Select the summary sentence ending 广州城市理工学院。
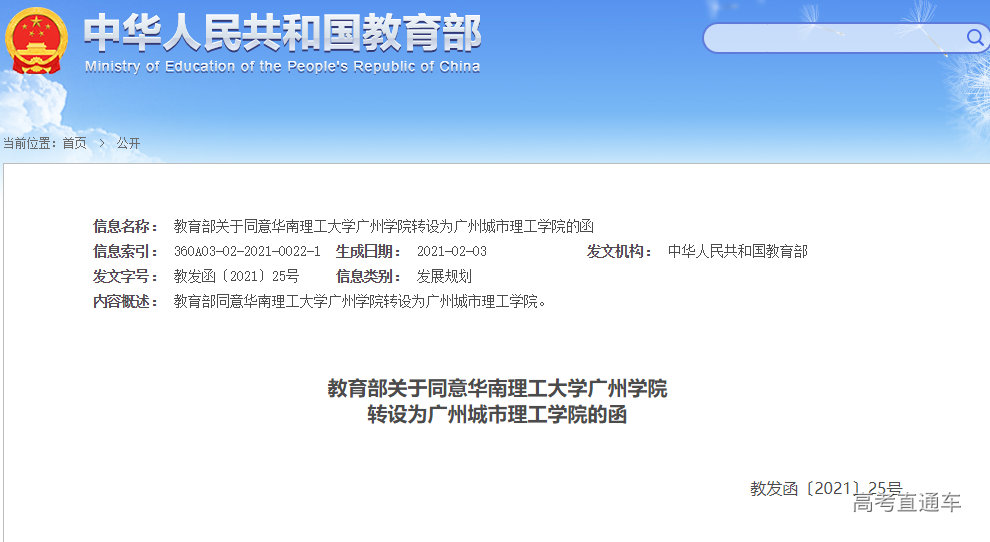This screenshot has height=542, width=990. (360, 302)
